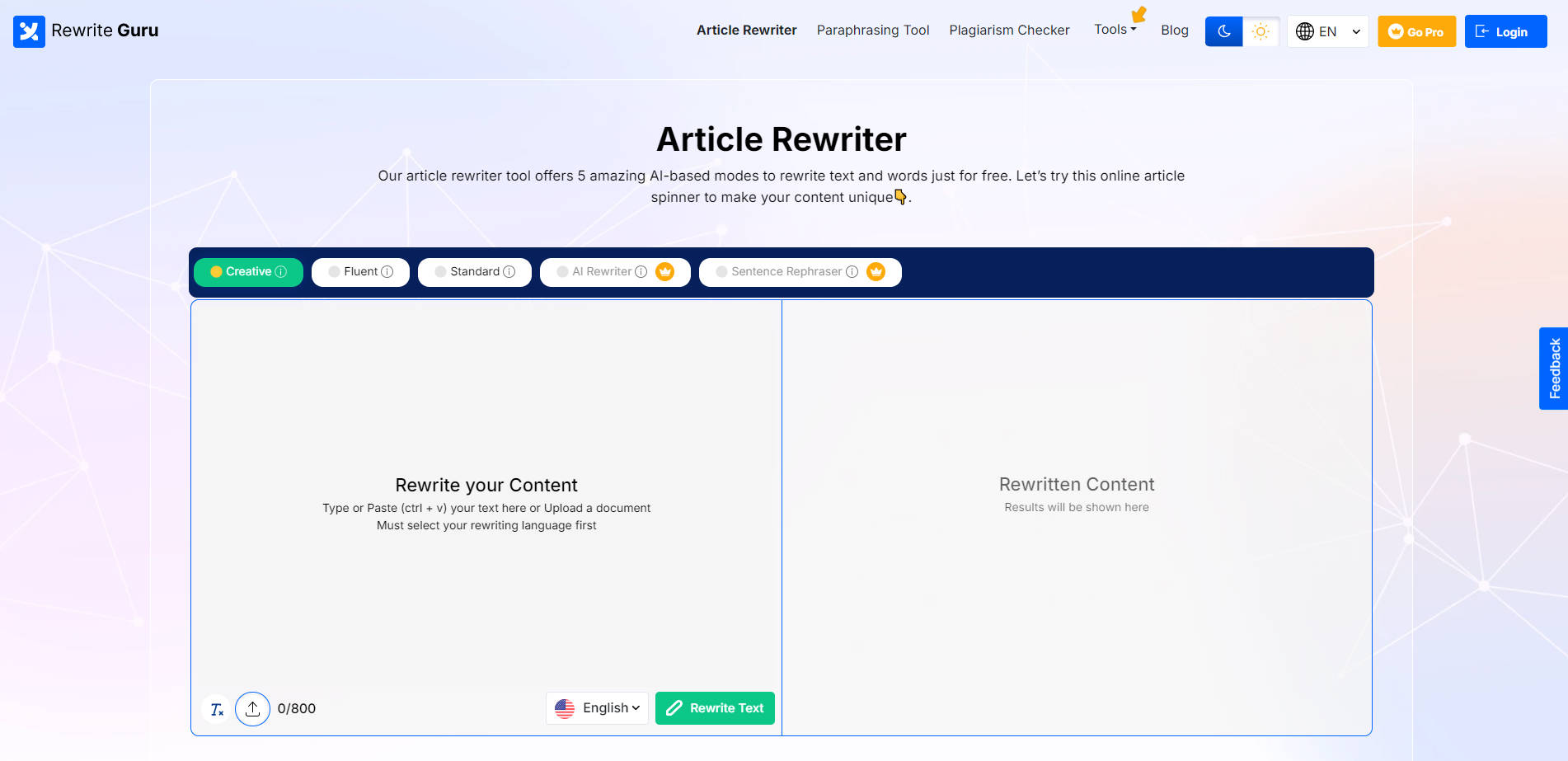Image resolution: width=1568 pixels, height=761 pixels.
Task: Open the Feedback side panel
Action: click(x=1553, y=369)
